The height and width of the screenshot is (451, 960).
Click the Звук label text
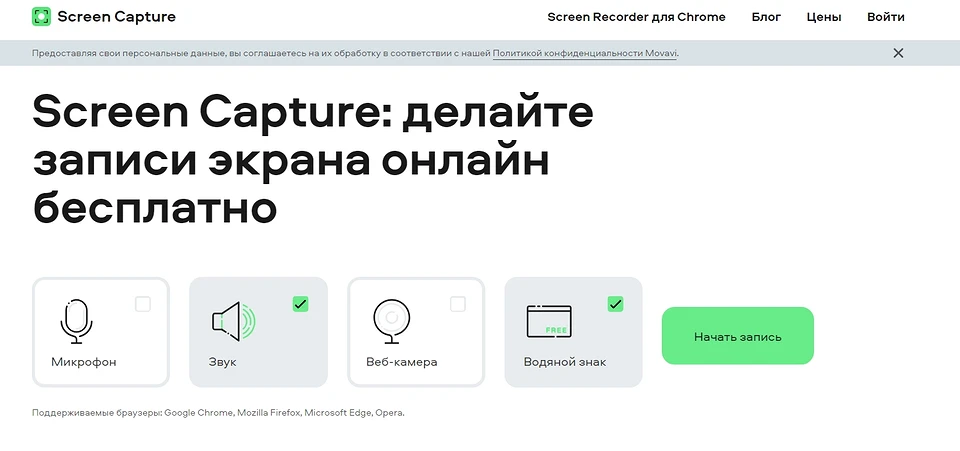pos(222,362)
